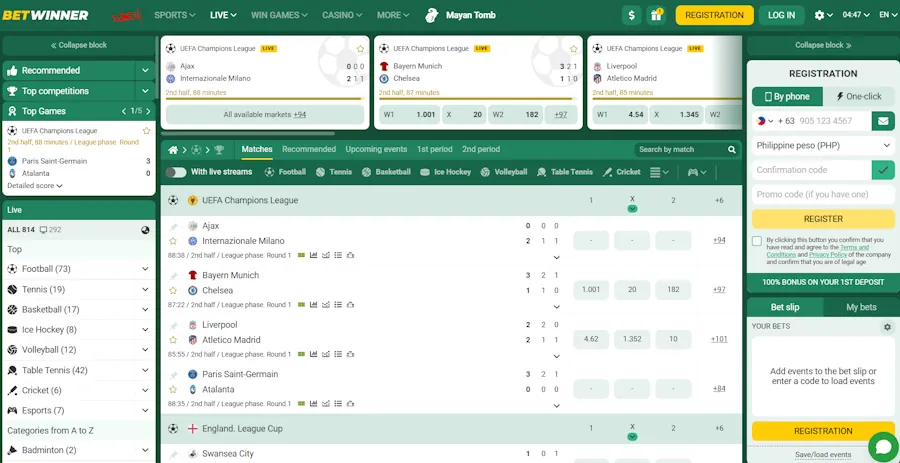Image resolution: width=900 pixels, height=463 pixels.
Task: Open SPORTS menu
Action: pyautogui.click(x=174, y=15)
